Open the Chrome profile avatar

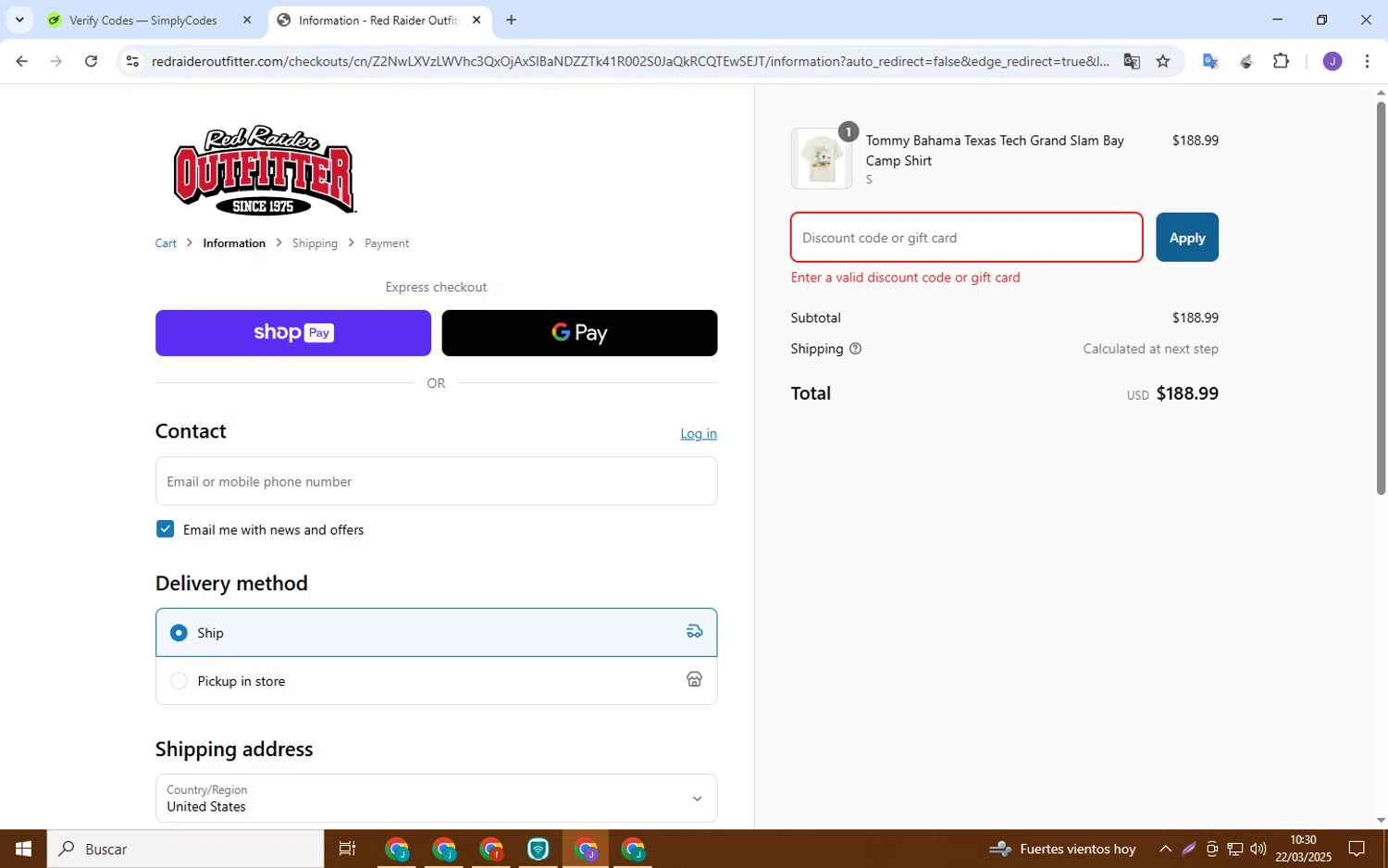[x=1332, y=61]
